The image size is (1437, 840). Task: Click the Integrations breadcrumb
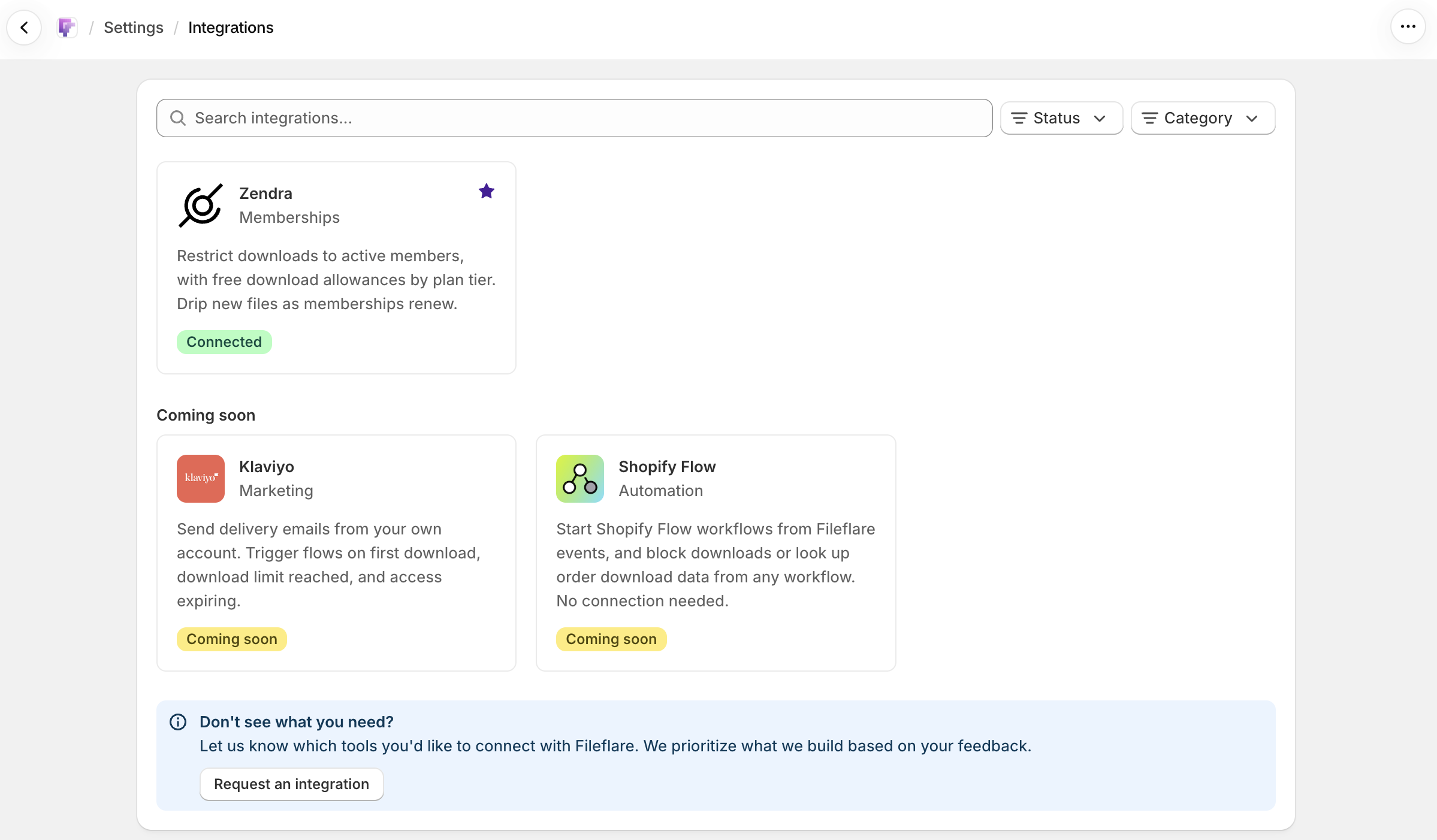click(231, 28)
